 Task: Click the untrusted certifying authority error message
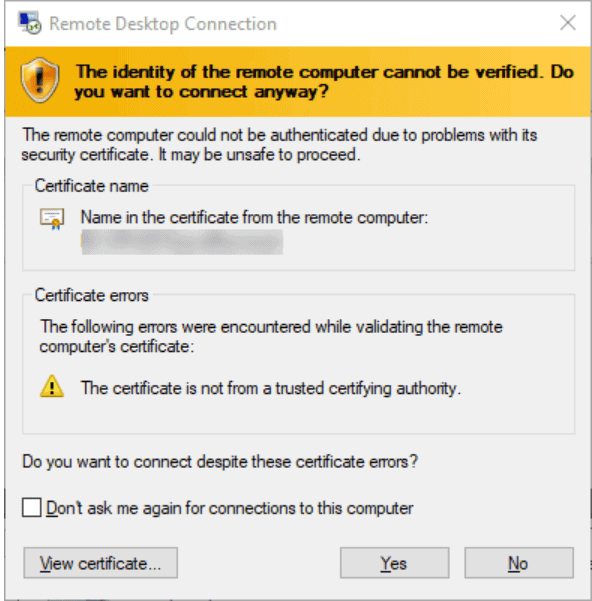tap(271, 388)
